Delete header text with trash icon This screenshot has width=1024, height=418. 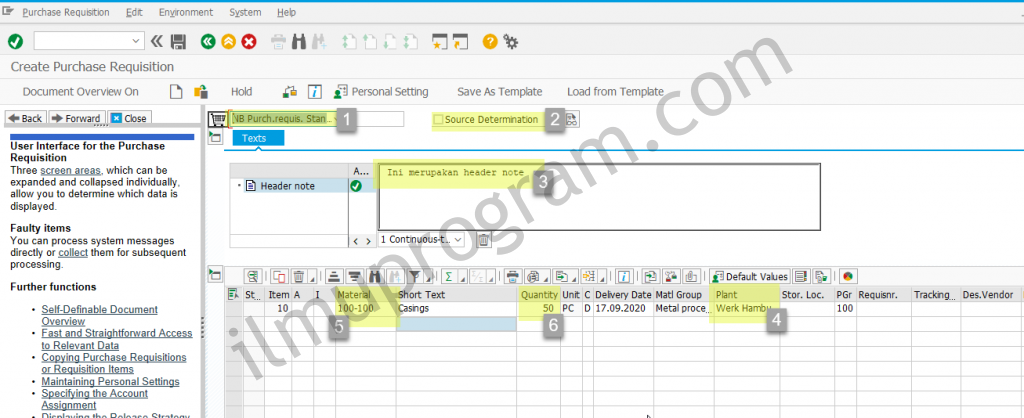point(483,240)
